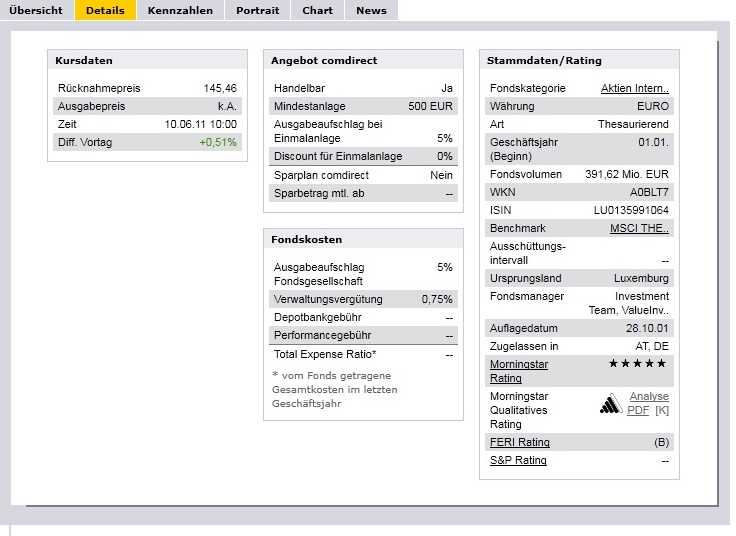Go to the Portrait tab
Viewport: 736px width, 536px height.
pos(258,10)
